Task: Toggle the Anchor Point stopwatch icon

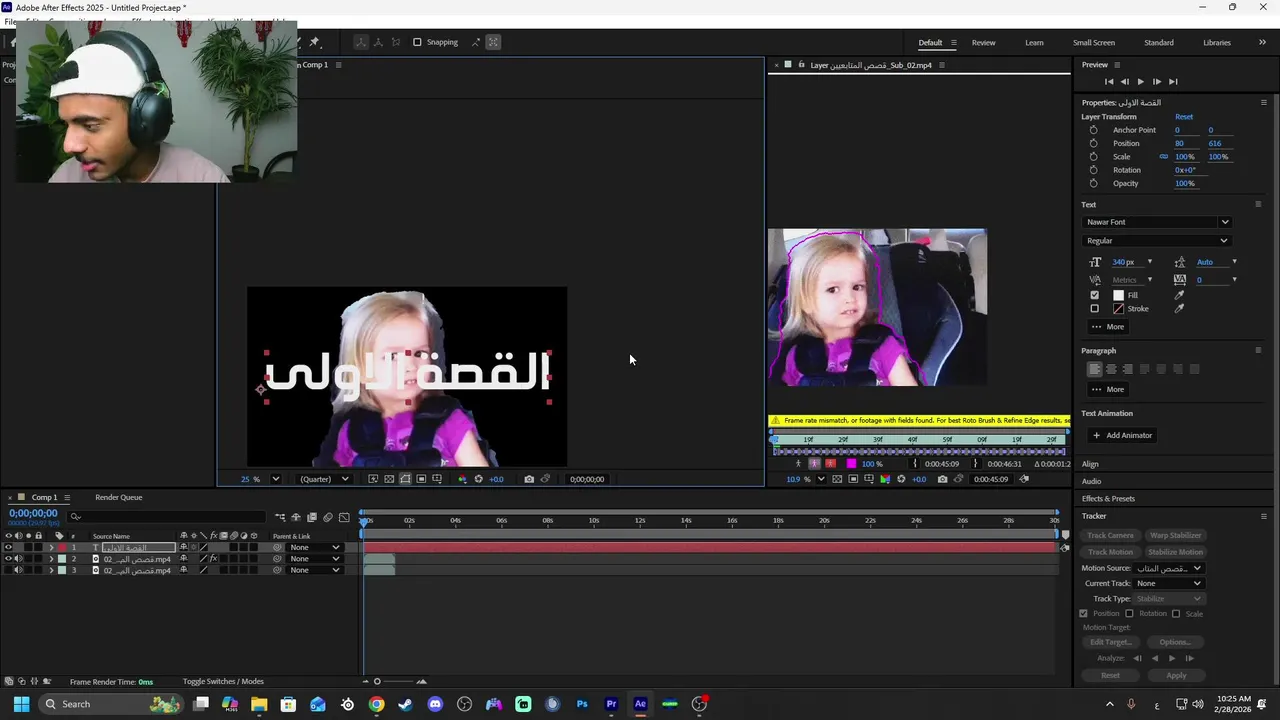Action: [x=1093, y=130]
